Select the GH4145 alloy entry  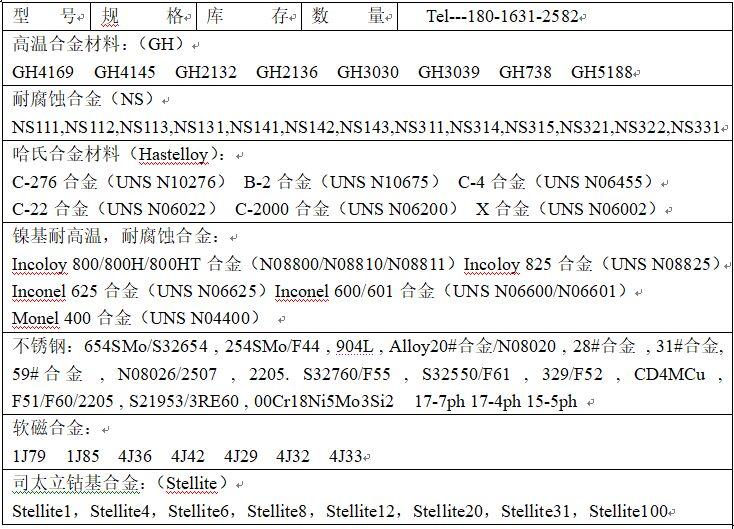coord(125,72)
